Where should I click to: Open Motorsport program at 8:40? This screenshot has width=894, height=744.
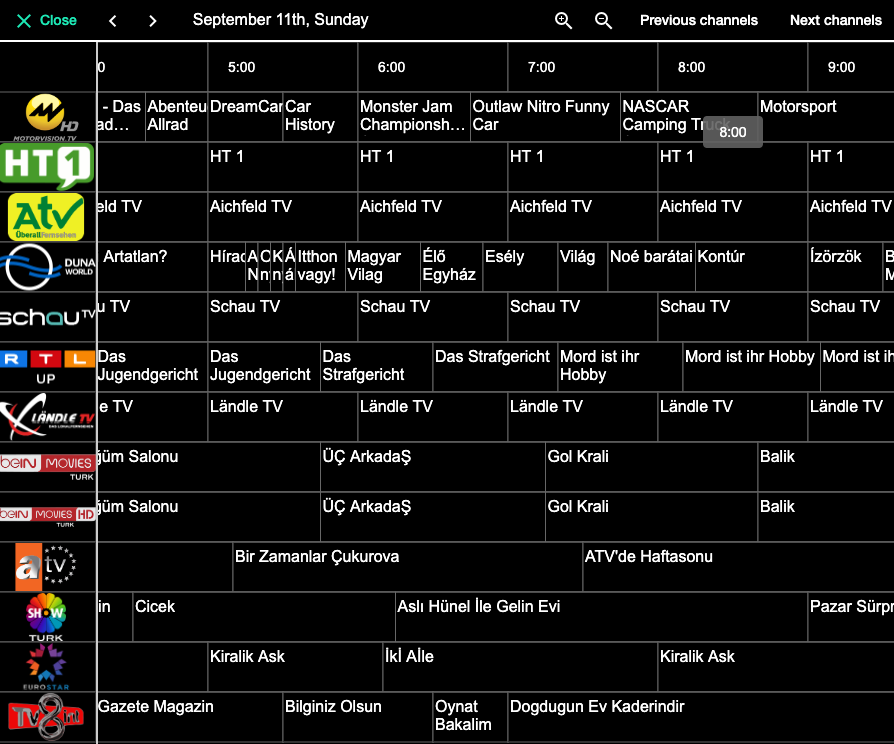click(x=826, y=117)
